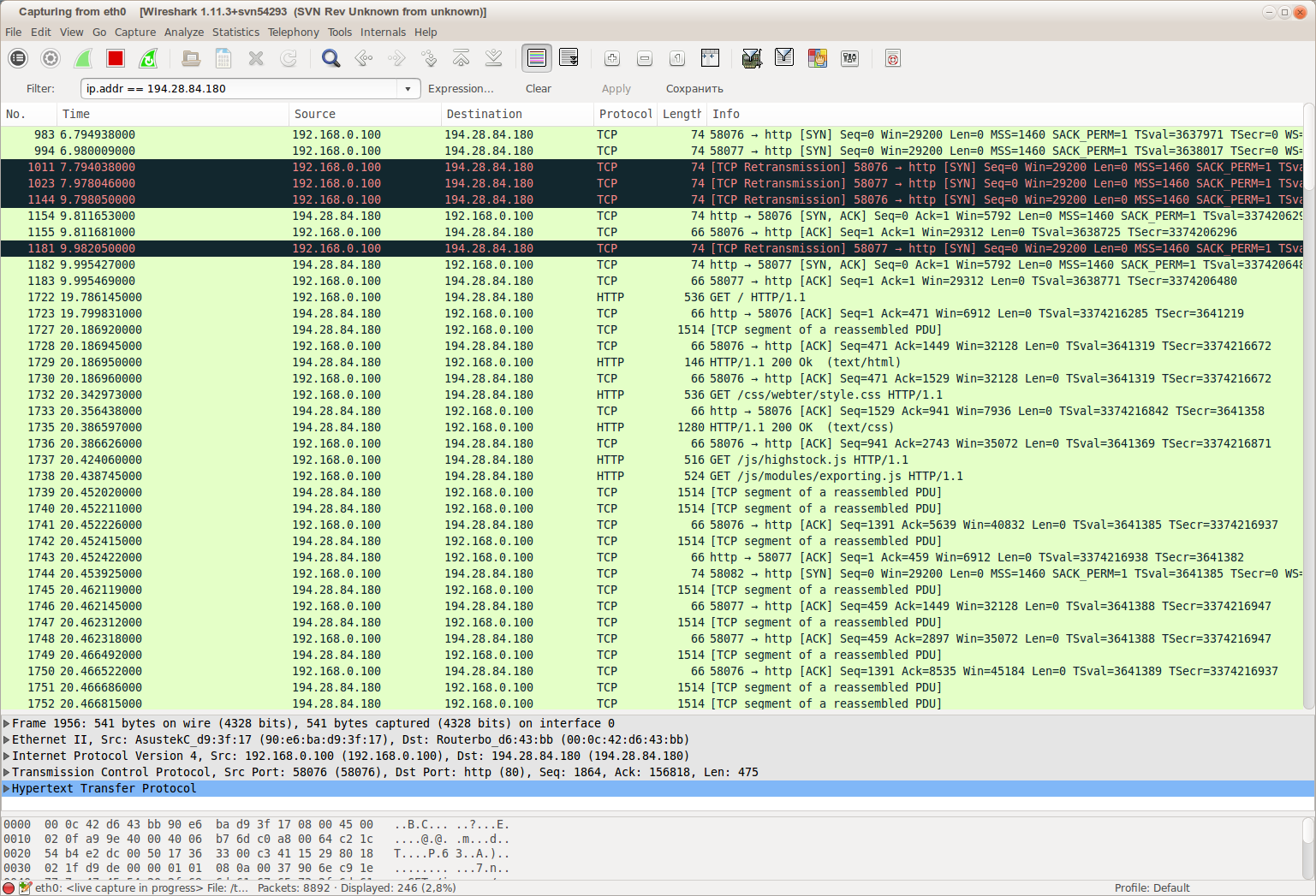The height and width of the screenshot is (896, 1316).
Task: Close capture file X icon
Action: [x=256, y=58]
